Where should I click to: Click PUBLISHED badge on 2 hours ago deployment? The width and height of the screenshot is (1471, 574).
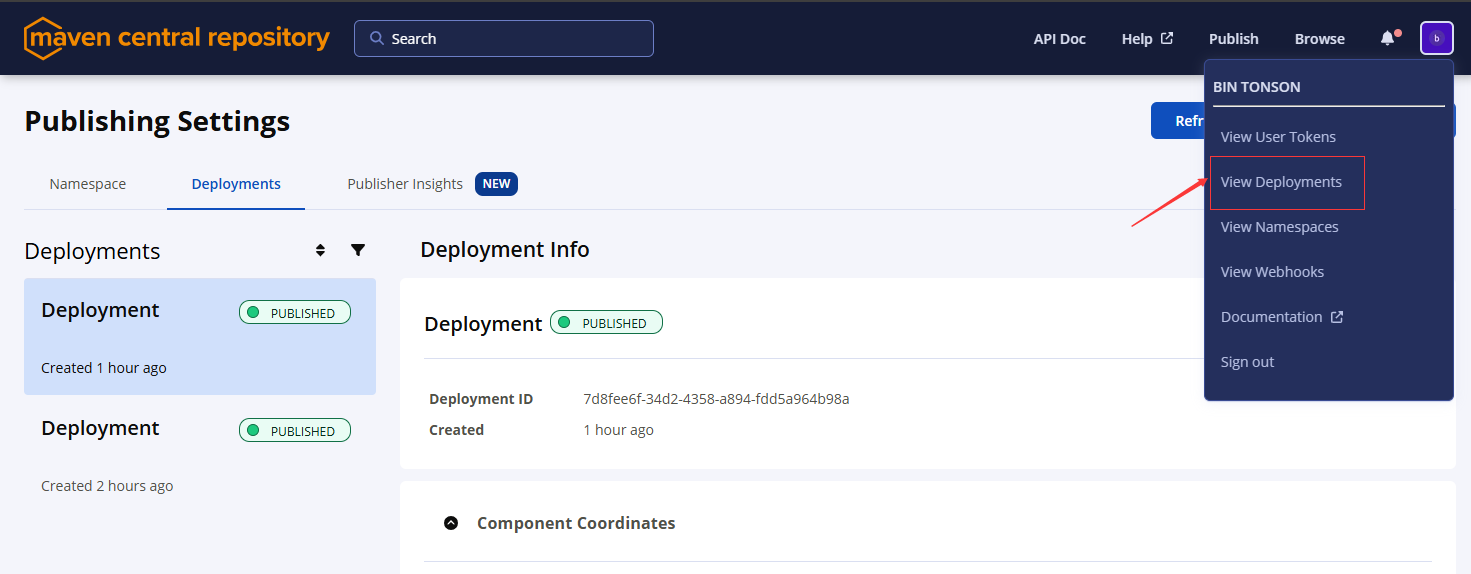click(295, 430)
